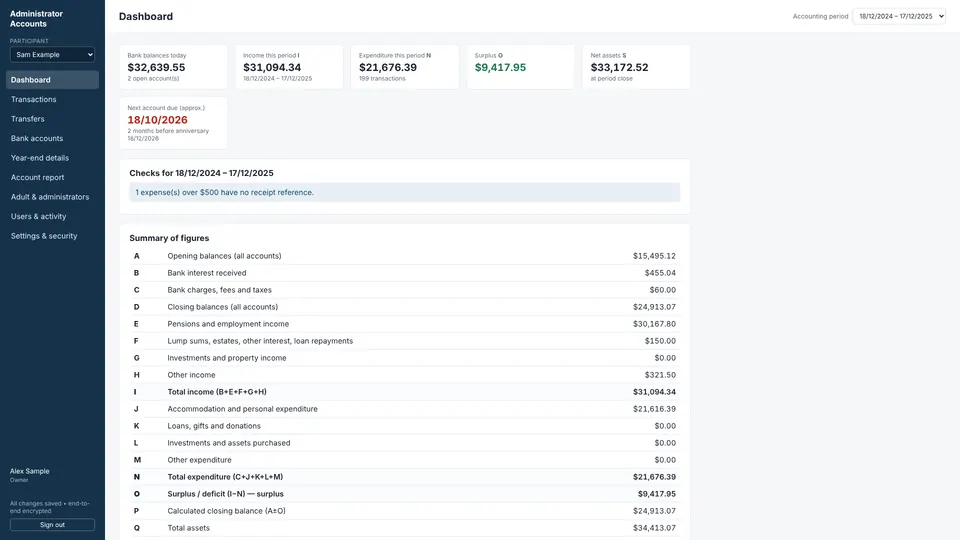Click the $21,616.39 accommodation amount
The height and width of the screenshot is (540, 960).
tap(654, 409)
